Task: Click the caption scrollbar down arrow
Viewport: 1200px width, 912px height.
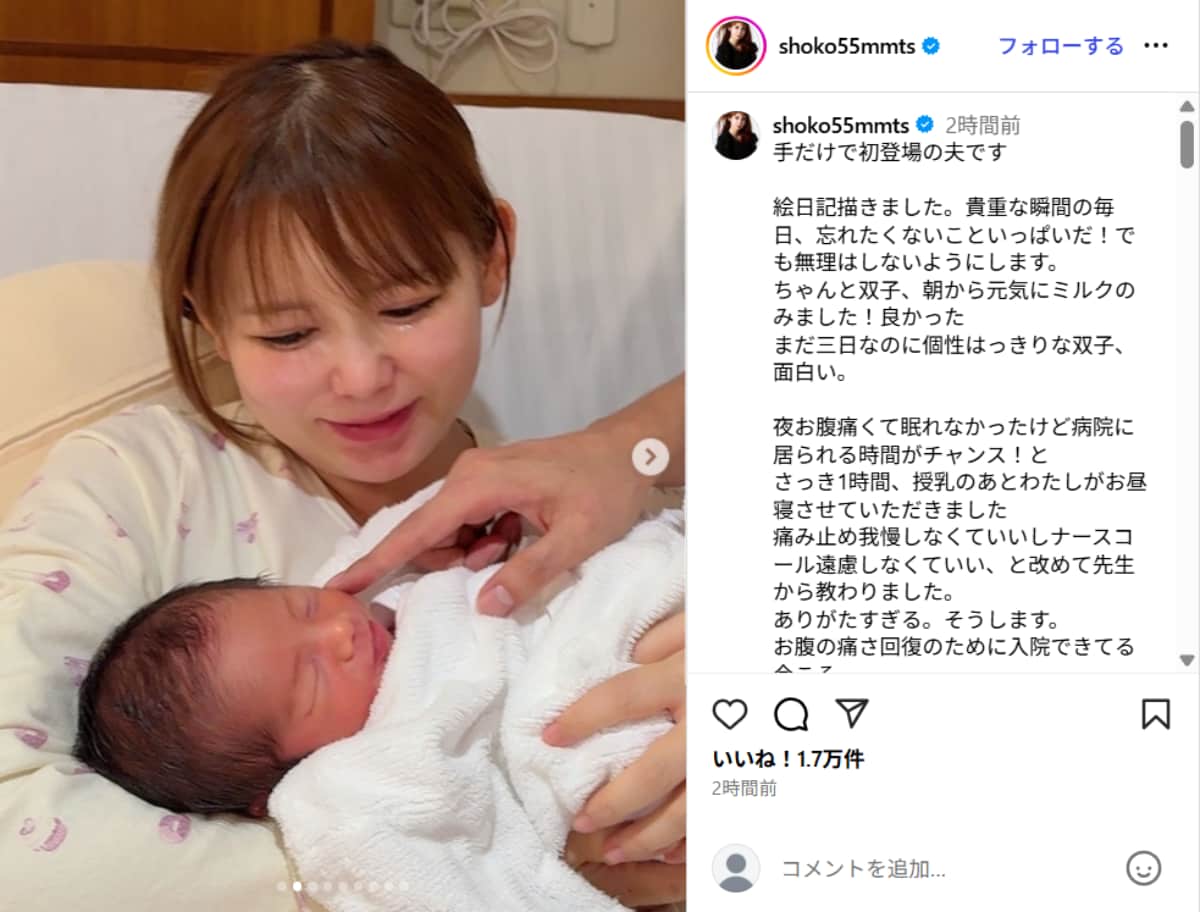Action: (x=1187, y=660)
